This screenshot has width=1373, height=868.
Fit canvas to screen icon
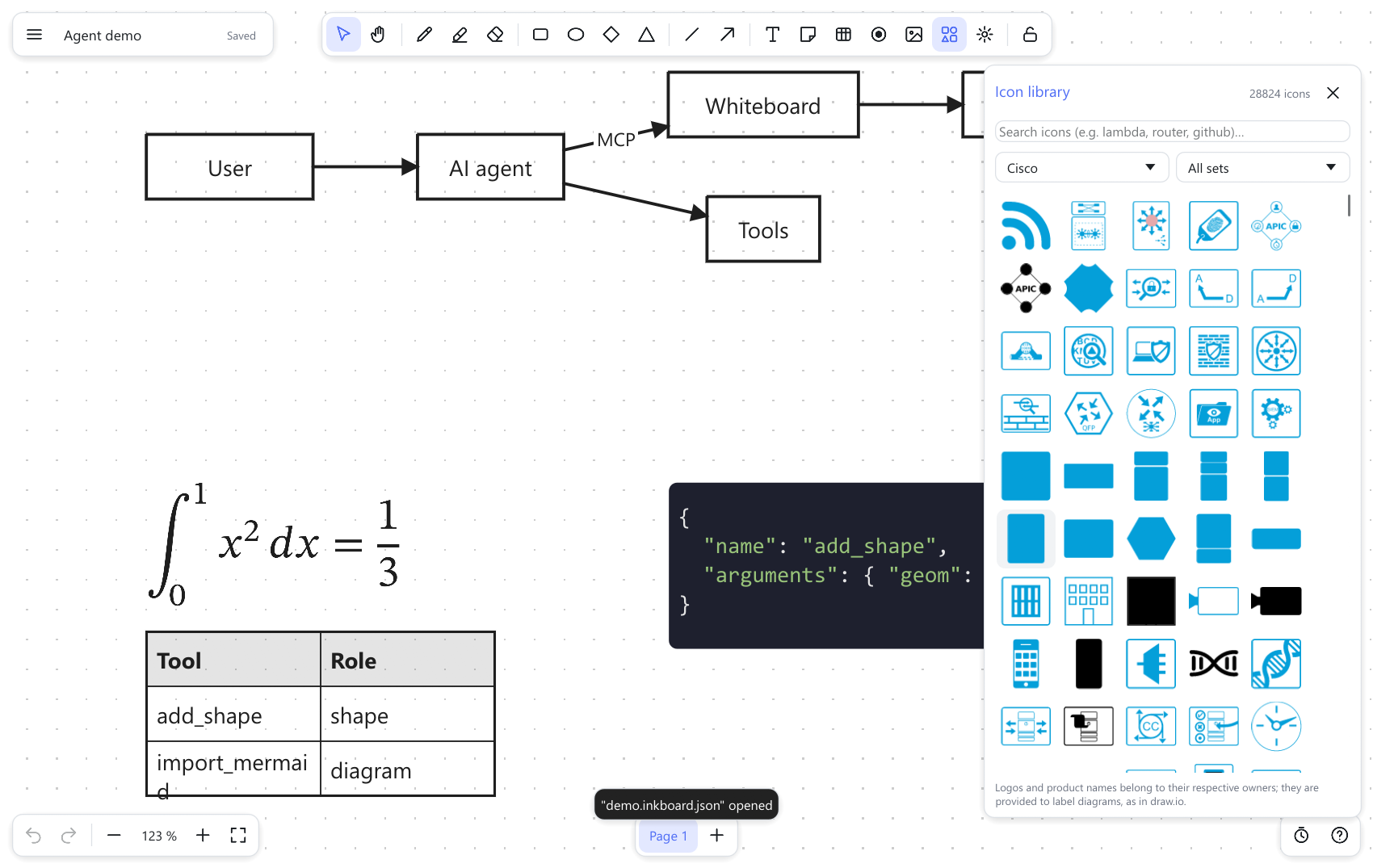238,836
